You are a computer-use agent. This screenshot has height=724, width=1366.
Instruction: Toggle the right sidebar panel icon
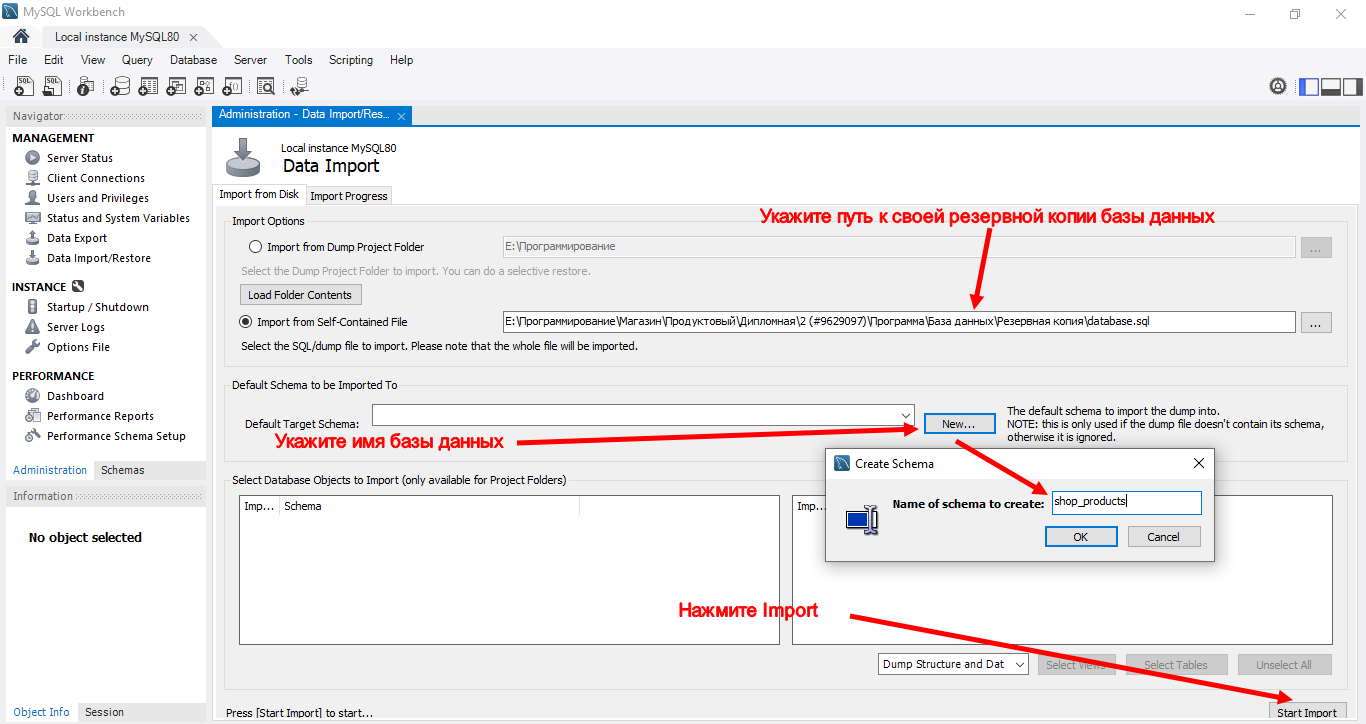coord(1353,87)
